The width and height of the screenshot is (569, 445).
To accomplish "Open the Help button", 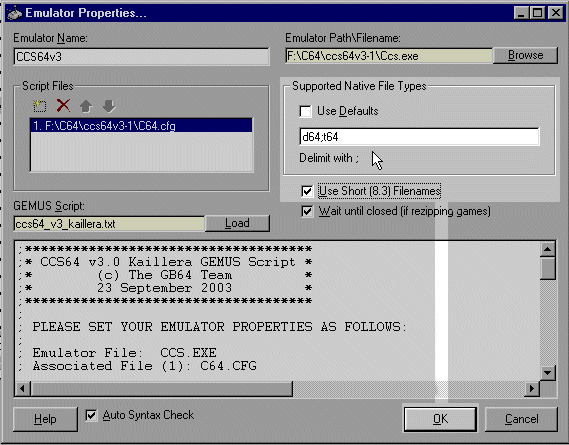I will tap(45, 419).
